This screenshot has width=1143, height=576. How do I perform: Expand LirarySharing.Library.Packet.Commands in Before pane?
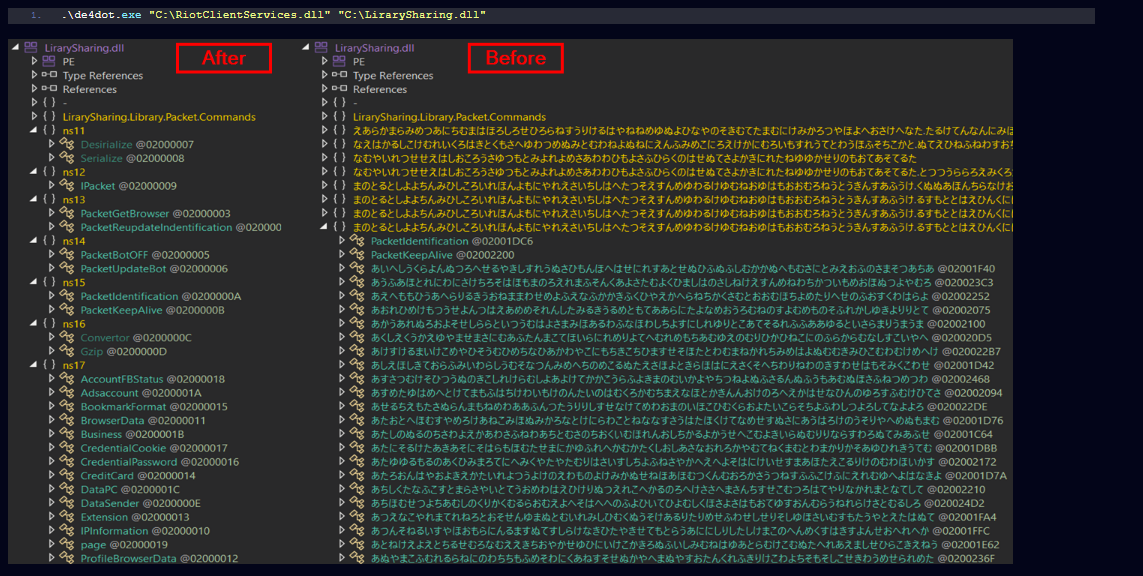pyautogui.click(x=324, y=117)
